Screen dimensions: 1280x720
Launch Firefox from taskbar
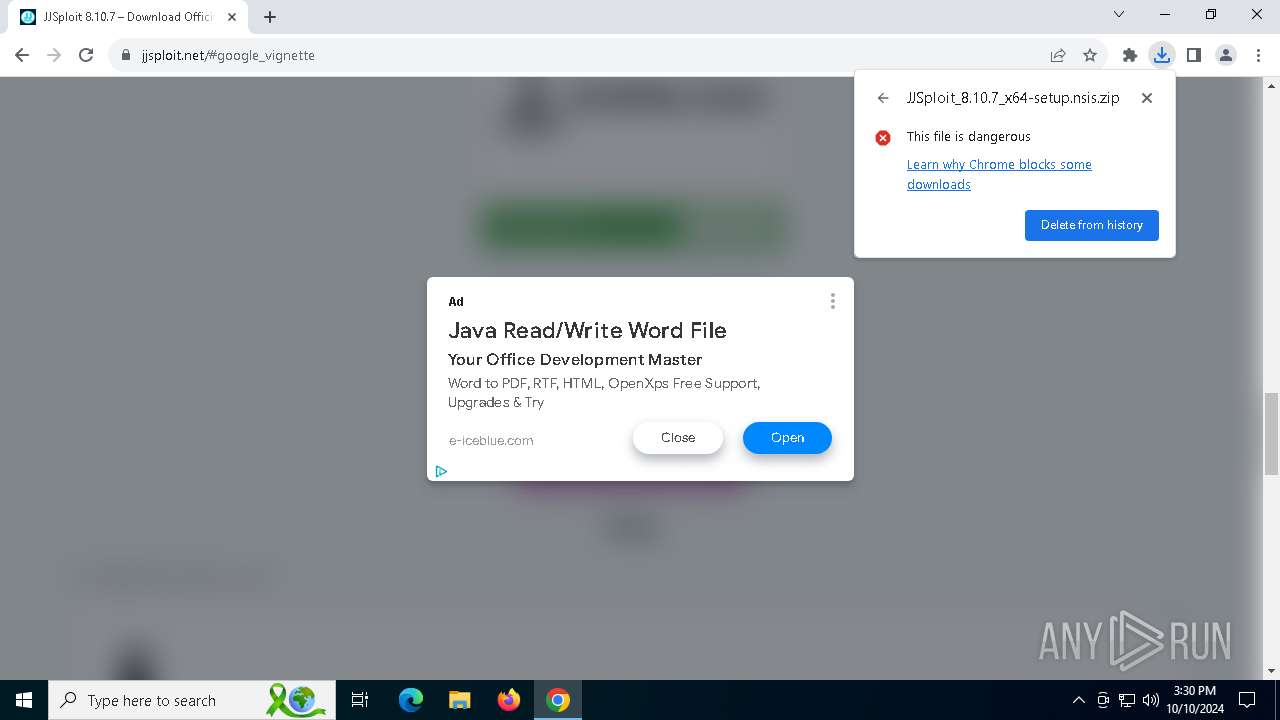509,700
